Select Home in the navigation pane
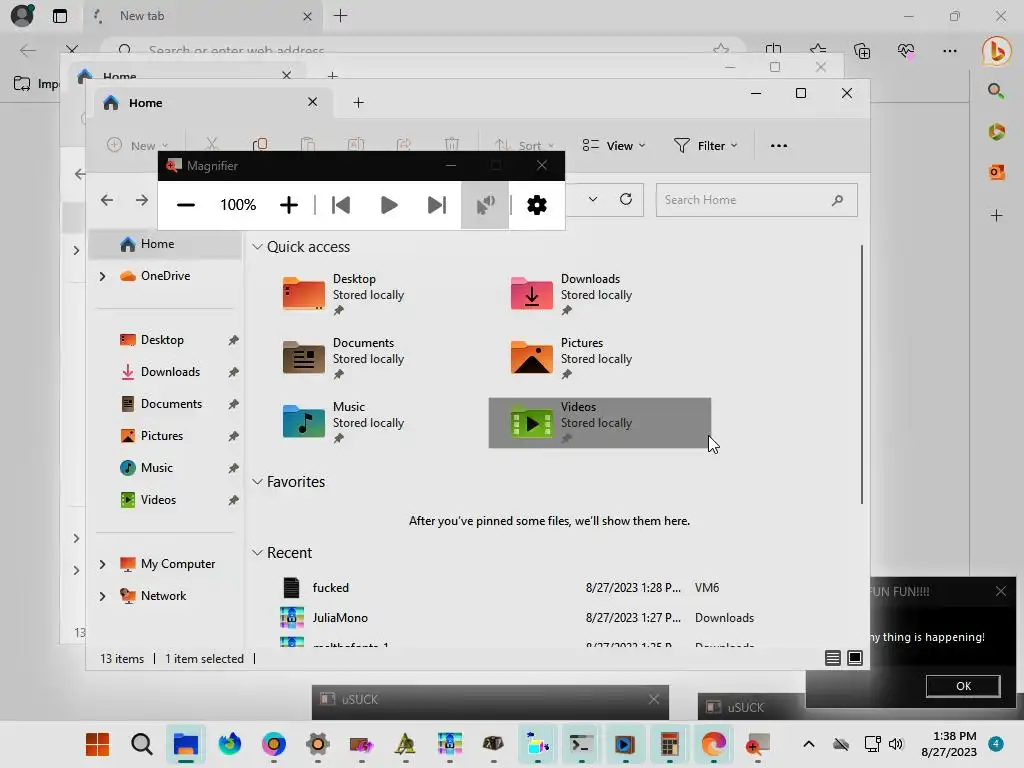Viewport: 1024px width, 768px height. click(x=165, y=244)
